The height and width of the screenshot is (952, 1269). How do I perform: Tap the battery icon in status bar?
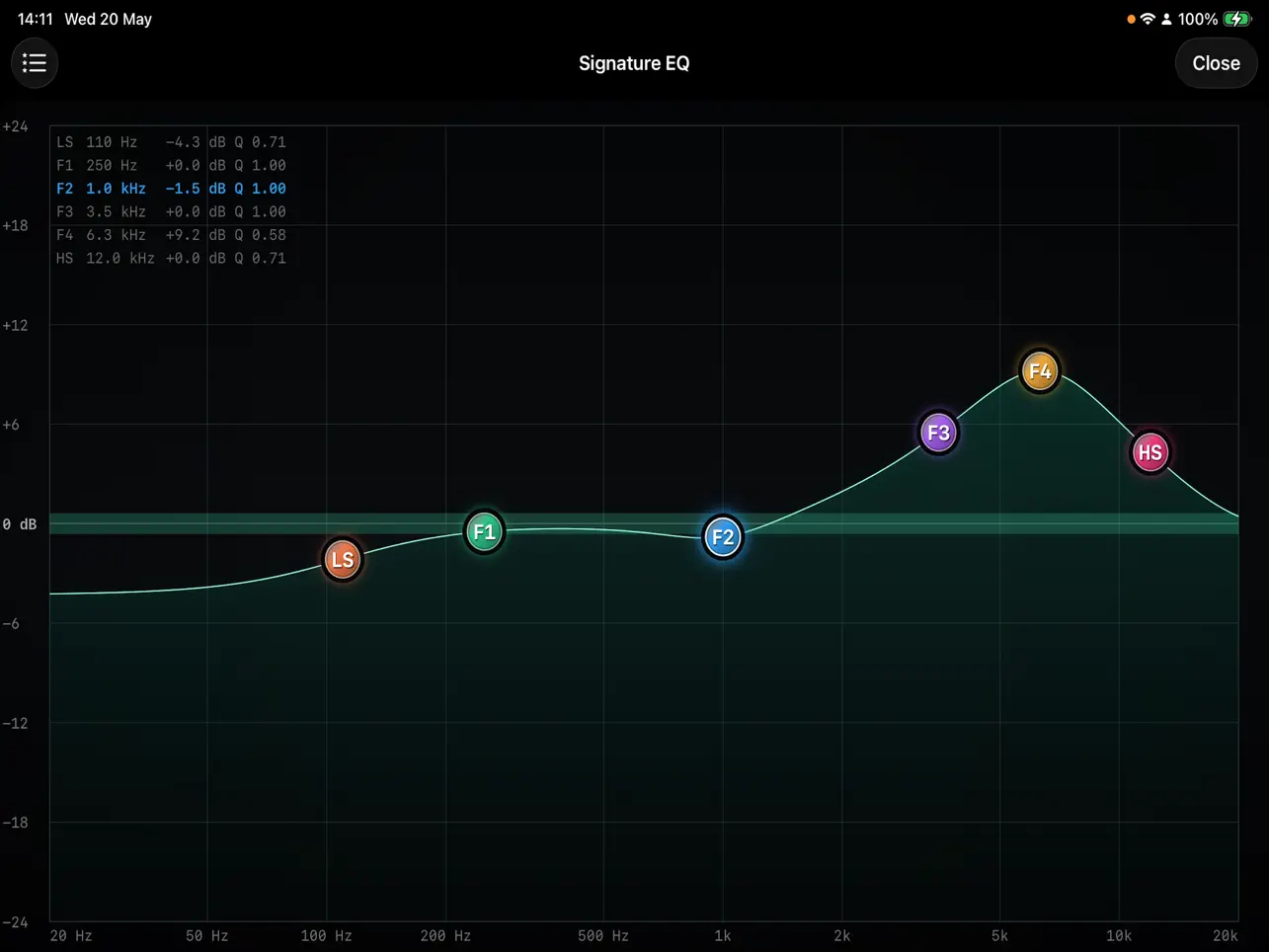click(x=1236, y=19)
